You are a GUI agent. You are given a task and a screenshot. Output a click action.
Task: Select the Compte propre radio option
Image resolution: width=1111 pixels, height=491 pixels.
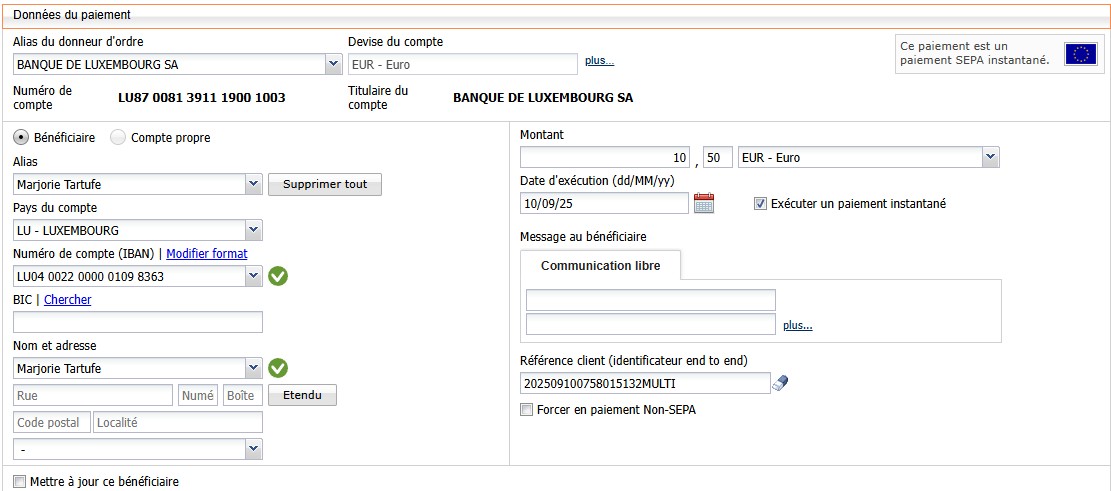coord(118,137)
